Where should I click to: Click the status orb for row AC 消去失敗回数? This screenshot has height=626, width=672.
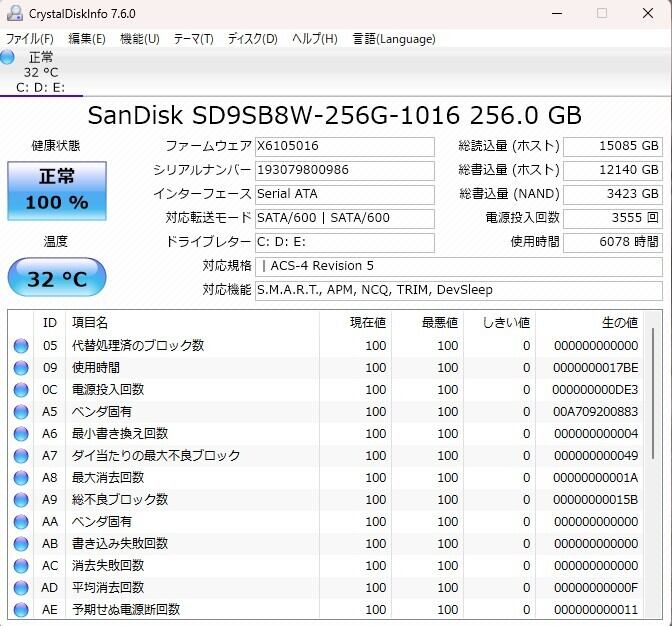click(x=21, y=566)
